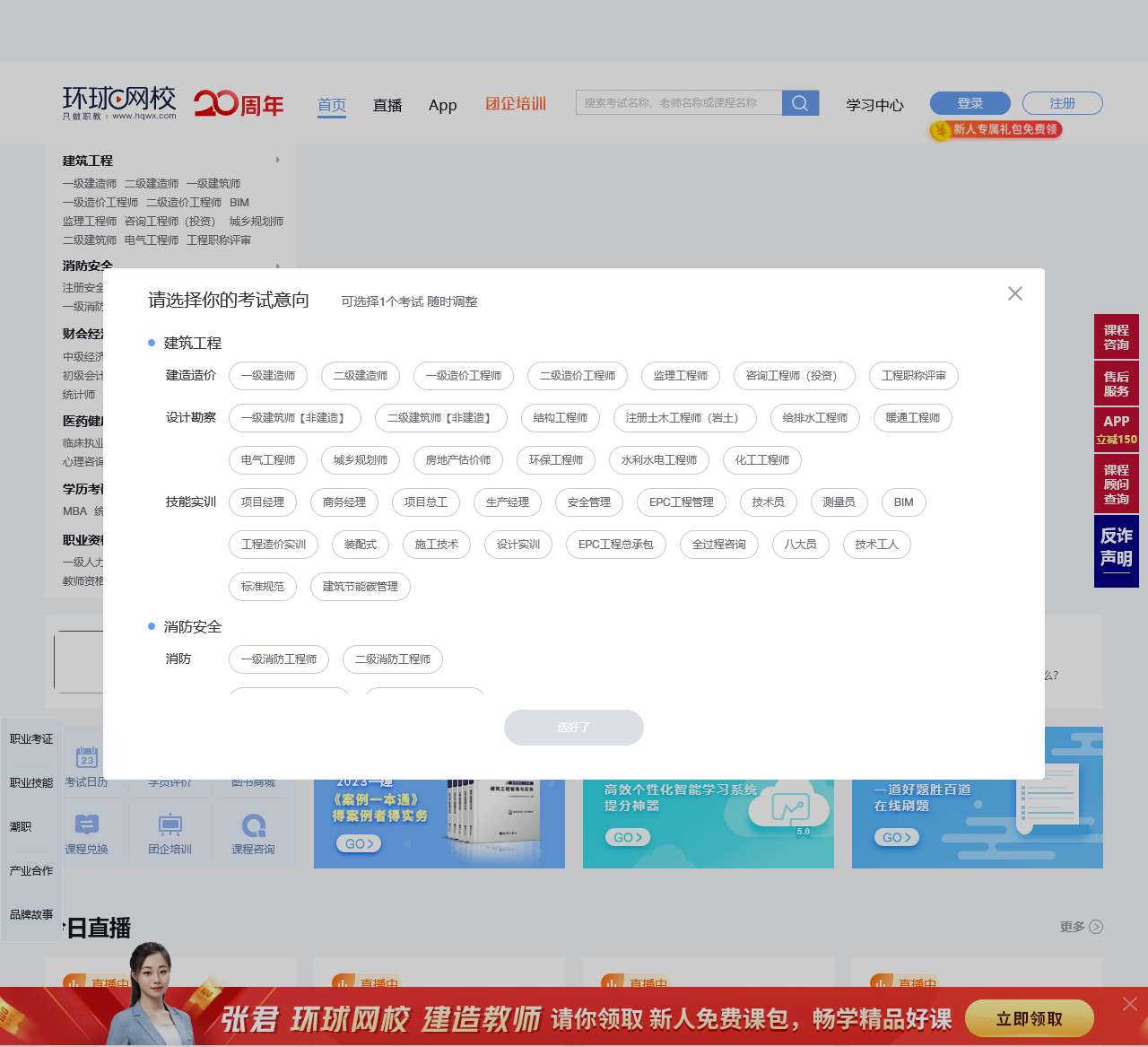This screenshot has width=1148, height=1047.
Task: Click the APP 立减150 sidebar badge
Action: point(1116,429)
